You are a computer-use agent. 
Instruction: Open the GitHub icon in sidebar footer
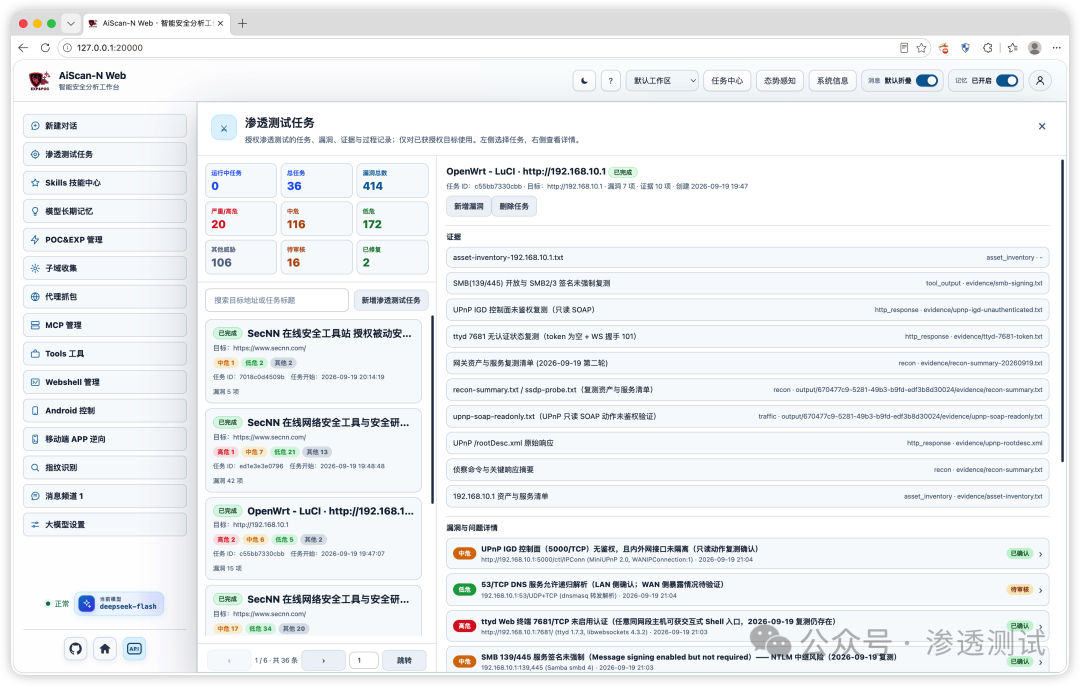tap(76, 648)
